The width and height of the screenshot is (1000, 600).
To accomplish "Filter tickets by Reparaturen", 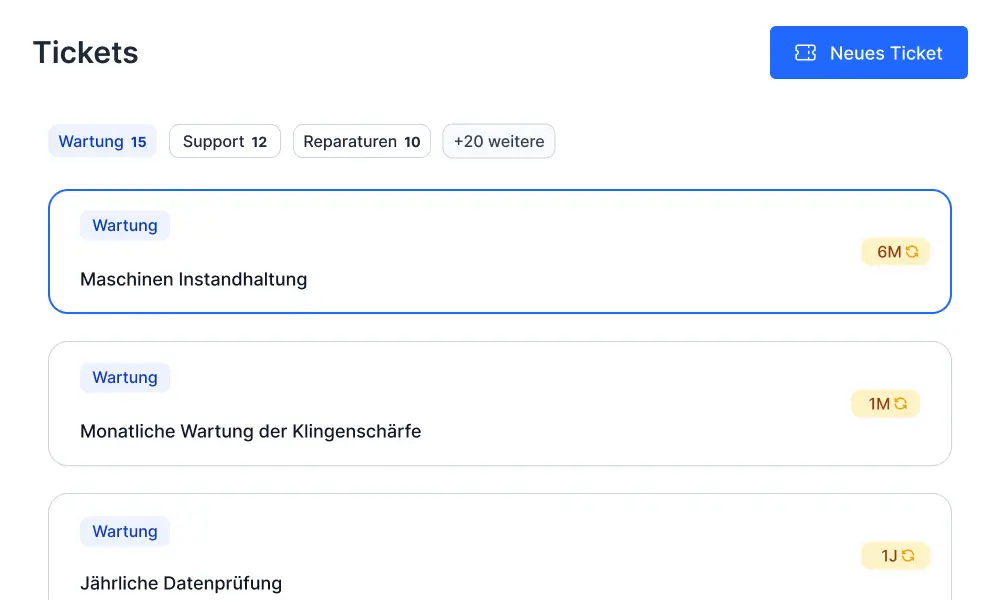I will point(361,142).
